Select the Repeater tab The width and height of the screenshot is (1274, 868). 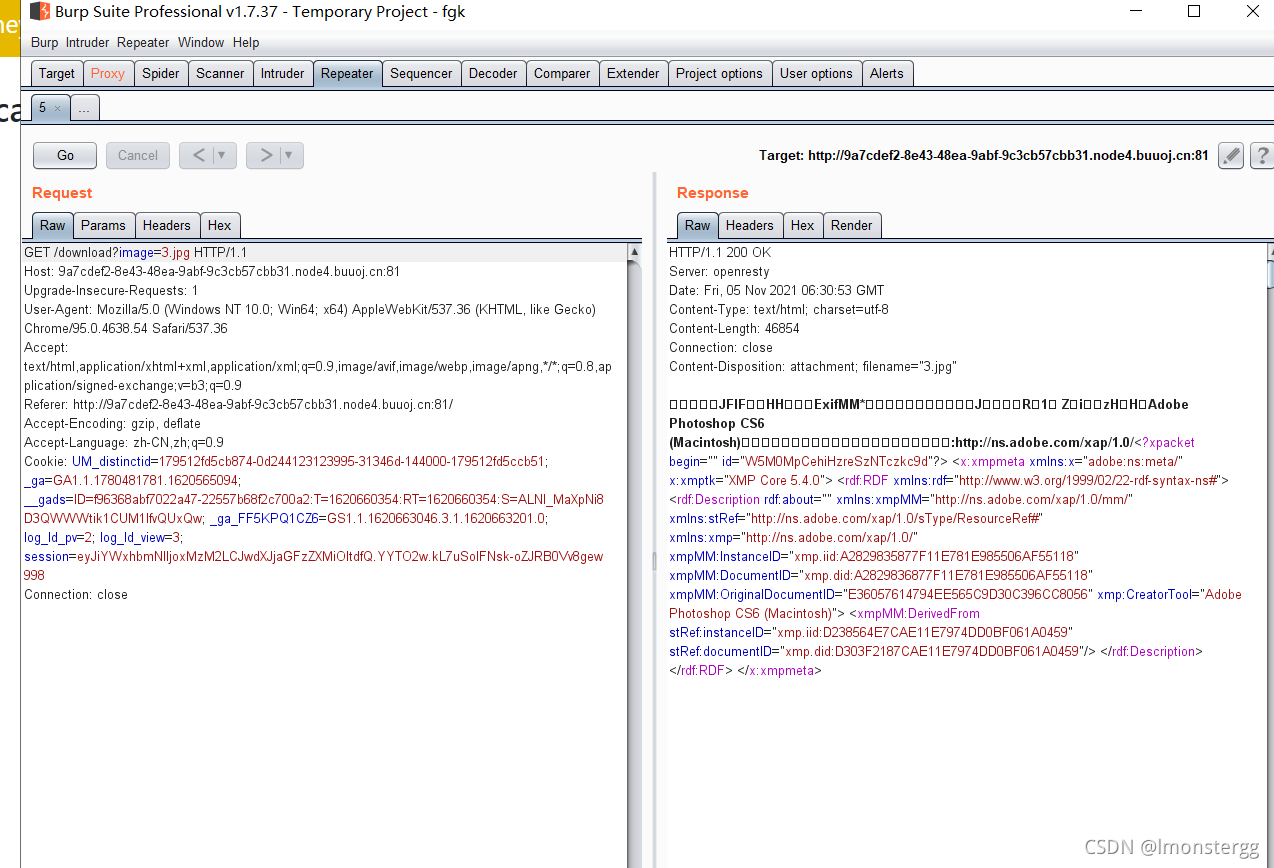pyautogui.click(x=347, y=73)
